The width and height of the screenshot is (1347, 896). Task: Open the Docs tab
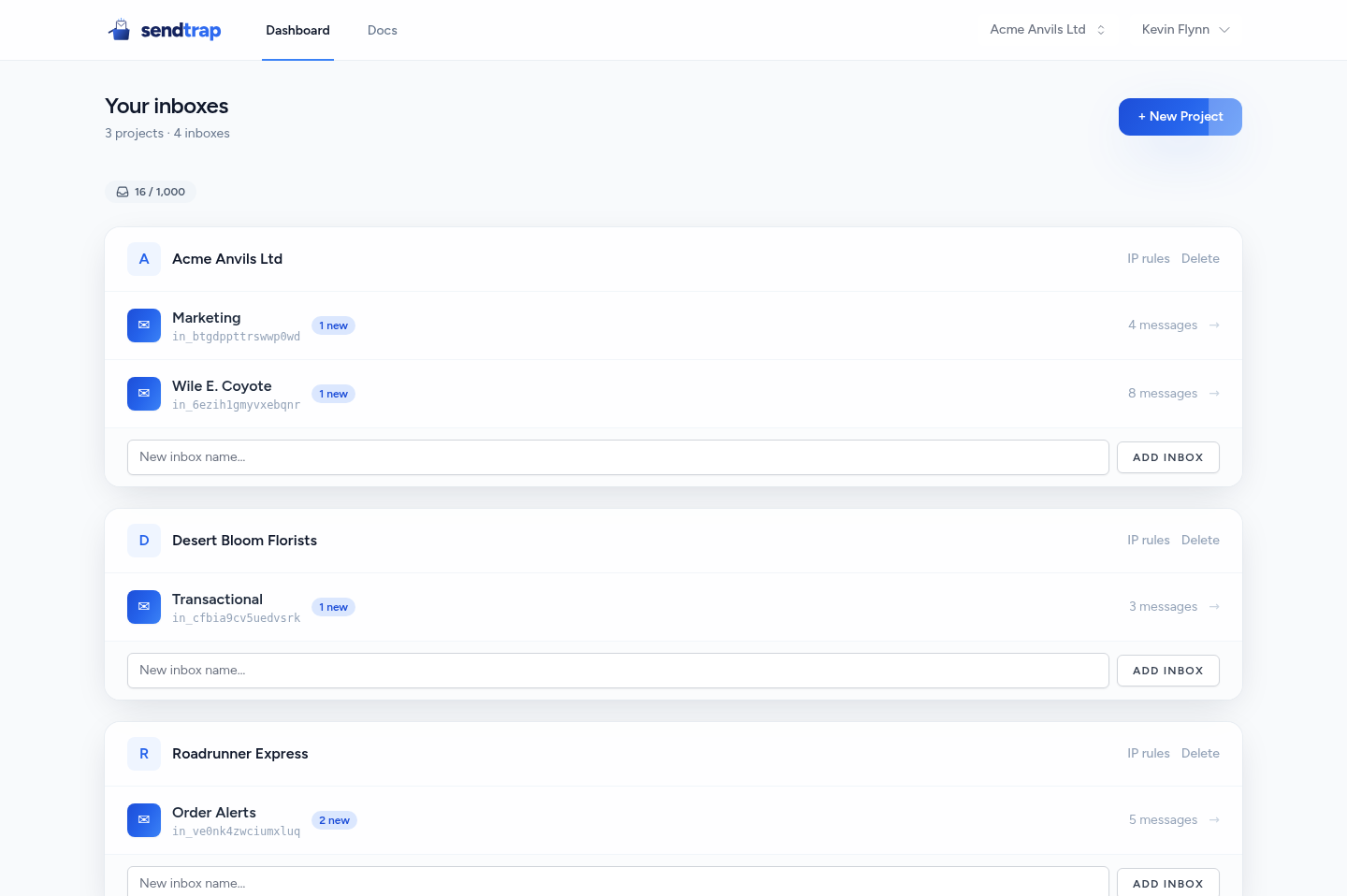382,30
